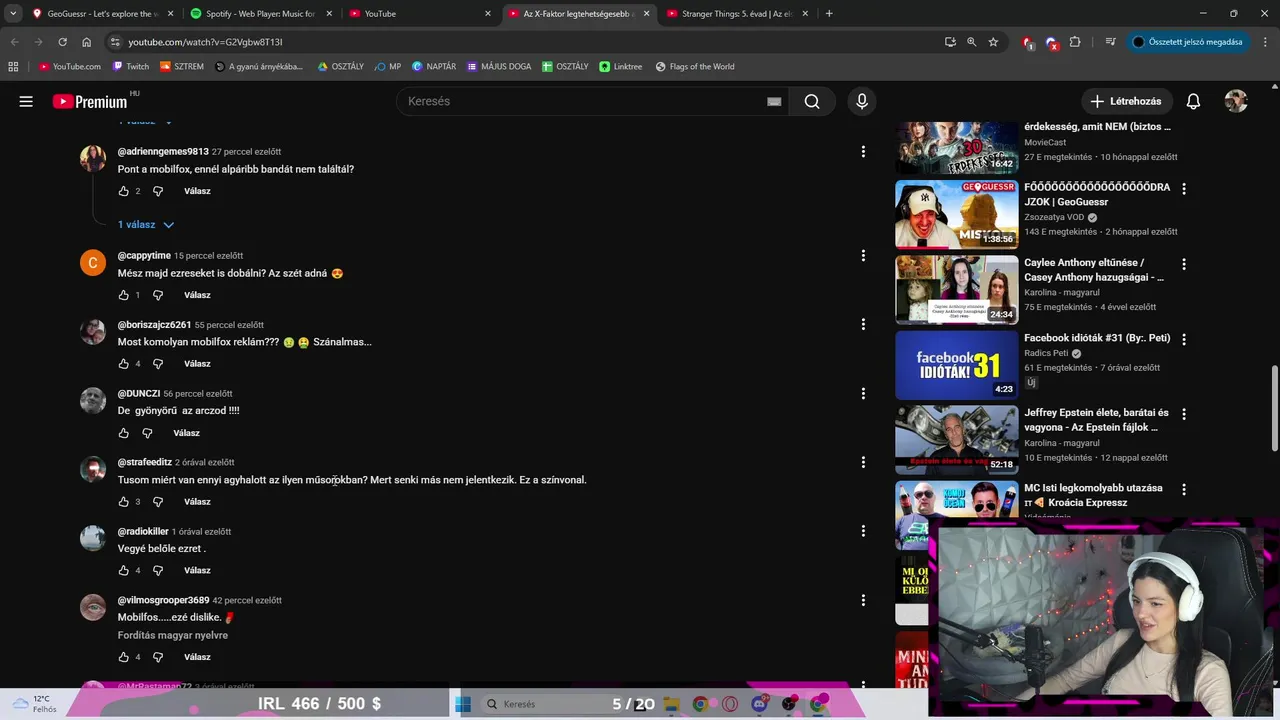Open the GeoGuessr Zsozeatya VOD thumbnail
Image resolution: width=1280 pixels, height=720 pixels.
pos(957,214)
